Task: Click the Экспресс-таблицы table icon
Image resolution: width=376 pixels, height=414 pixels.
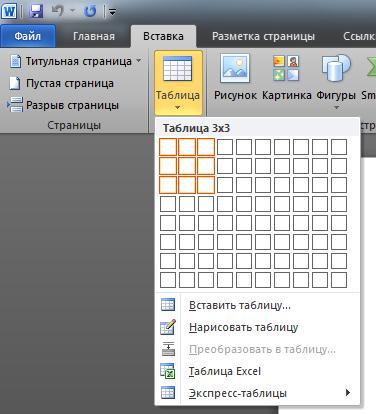Action: click(x=168, y=393)
